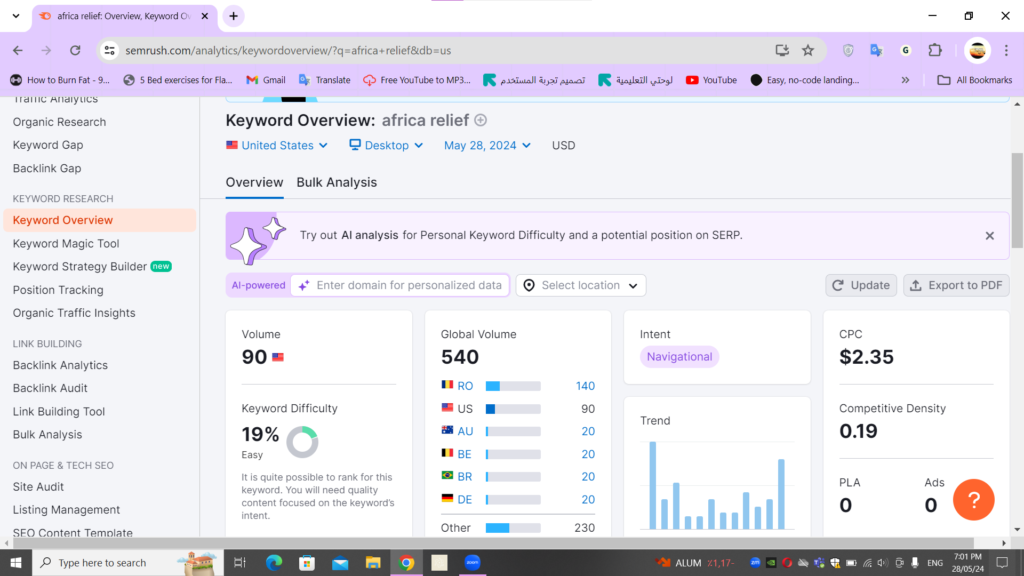1024x576 pixels.
Task: Click the refresh icon on the Update button
Action: point(838,284)
